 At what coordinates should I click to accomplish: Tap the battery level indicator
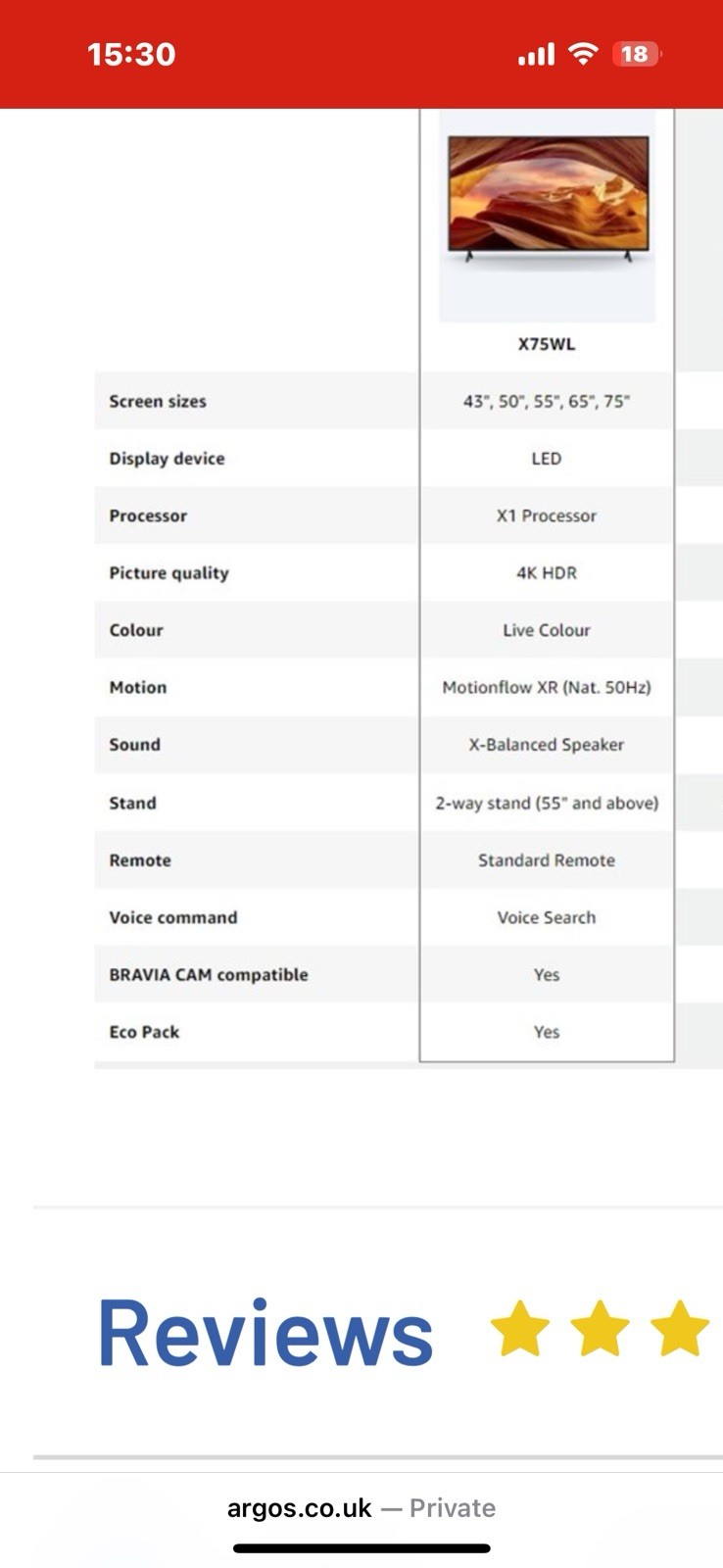[x=636, y=54]
